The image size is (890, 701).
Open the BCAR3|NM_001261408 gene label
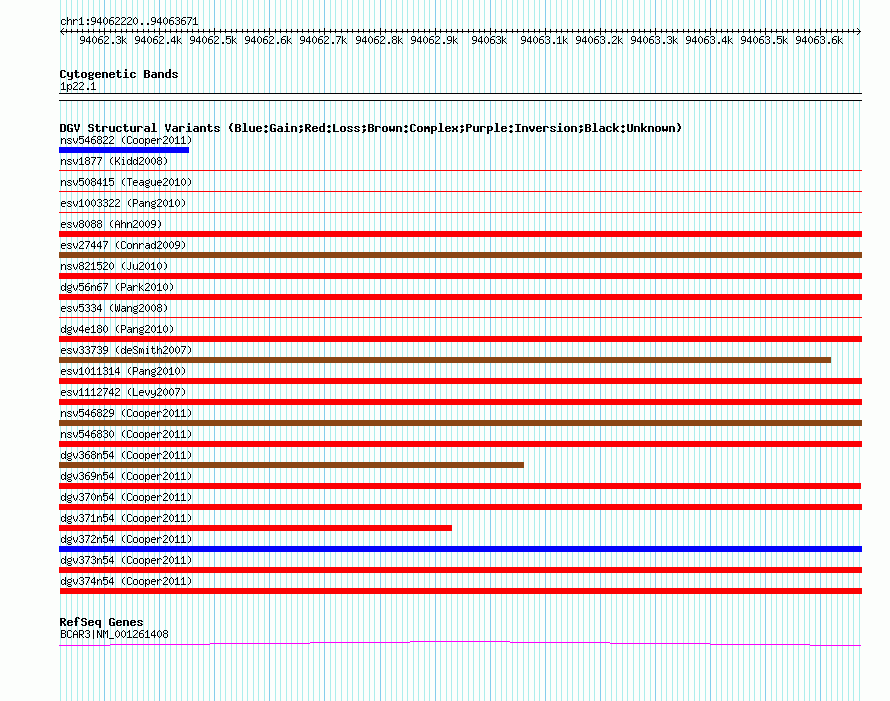click(114, 634)
